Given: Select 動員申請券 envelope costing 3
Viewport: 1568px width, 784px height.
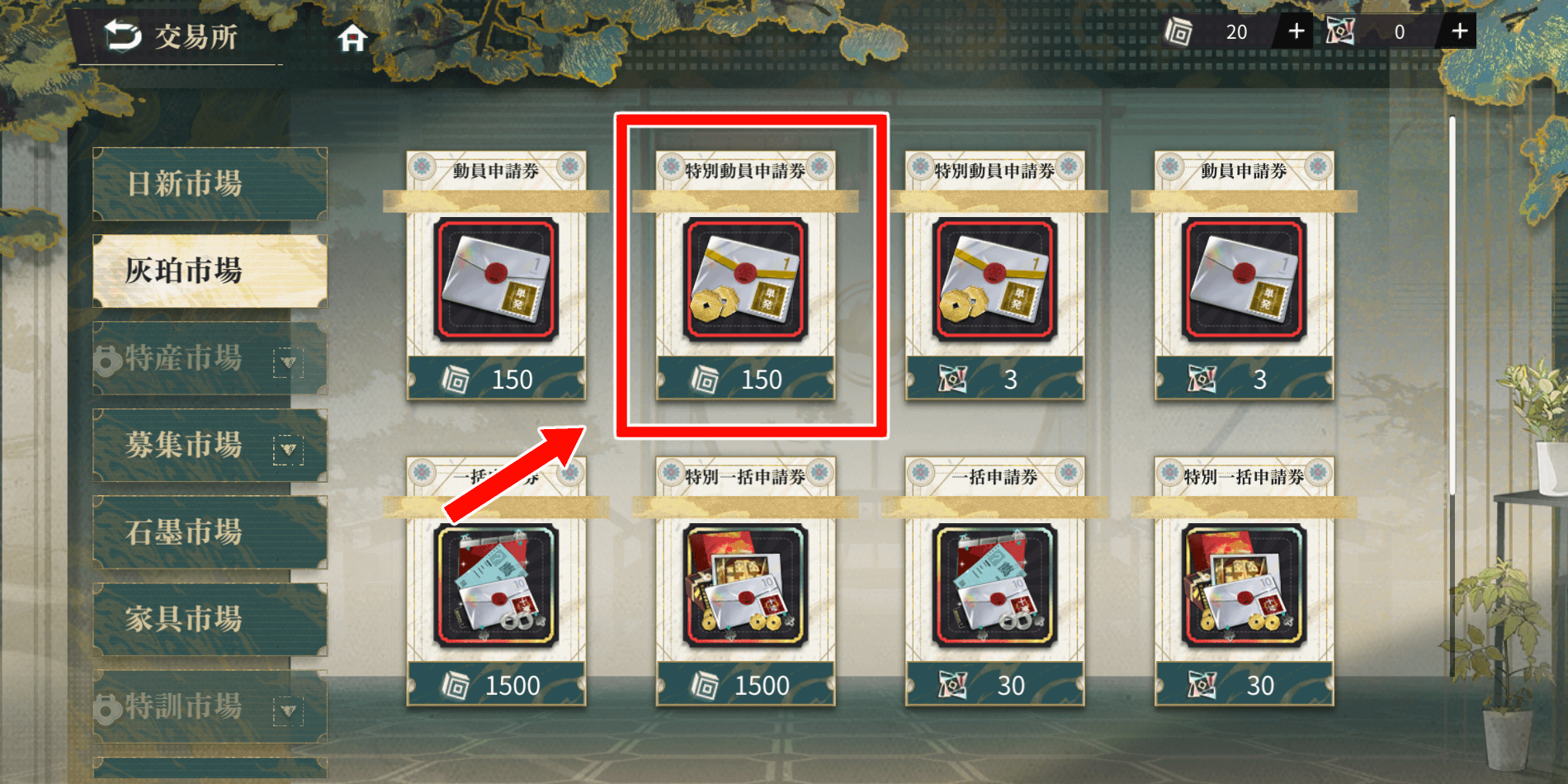Looking at the screenshot, I should tap(1244, 276).
